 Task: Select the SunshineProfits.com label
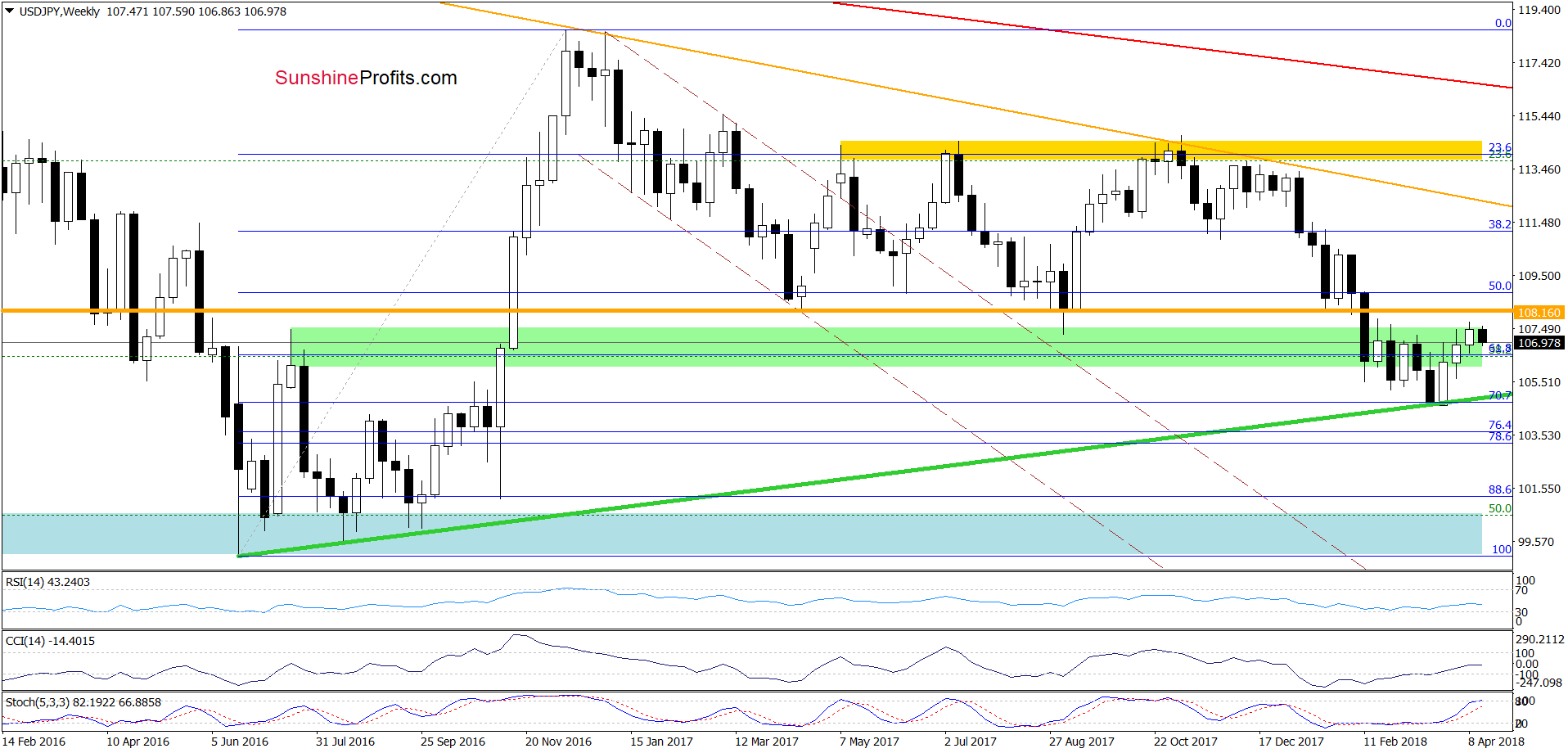[x=366, y=78]
